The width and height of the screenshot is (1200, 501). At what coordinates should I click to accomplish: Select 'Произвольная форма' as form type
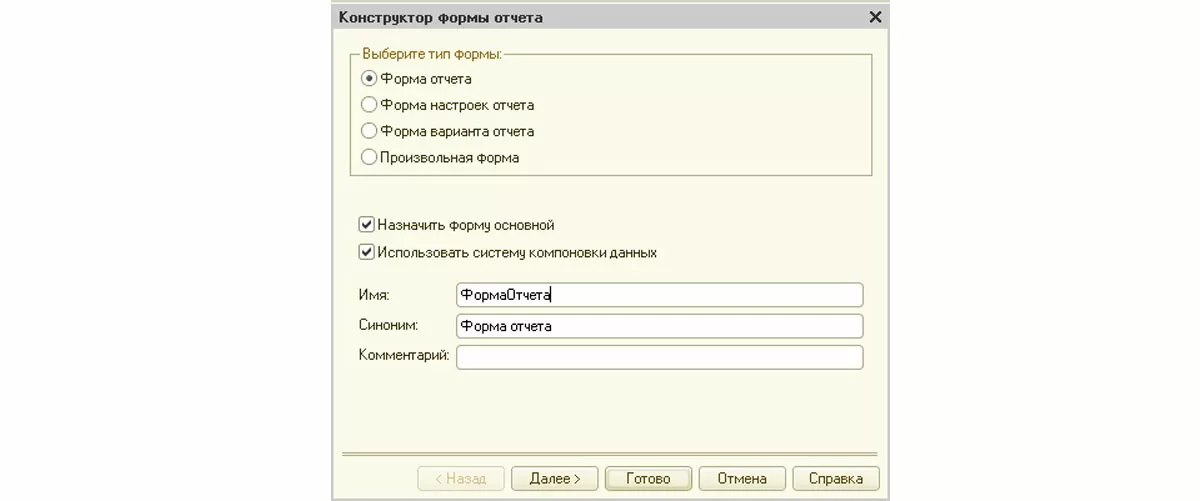click(x=369, y=157)
